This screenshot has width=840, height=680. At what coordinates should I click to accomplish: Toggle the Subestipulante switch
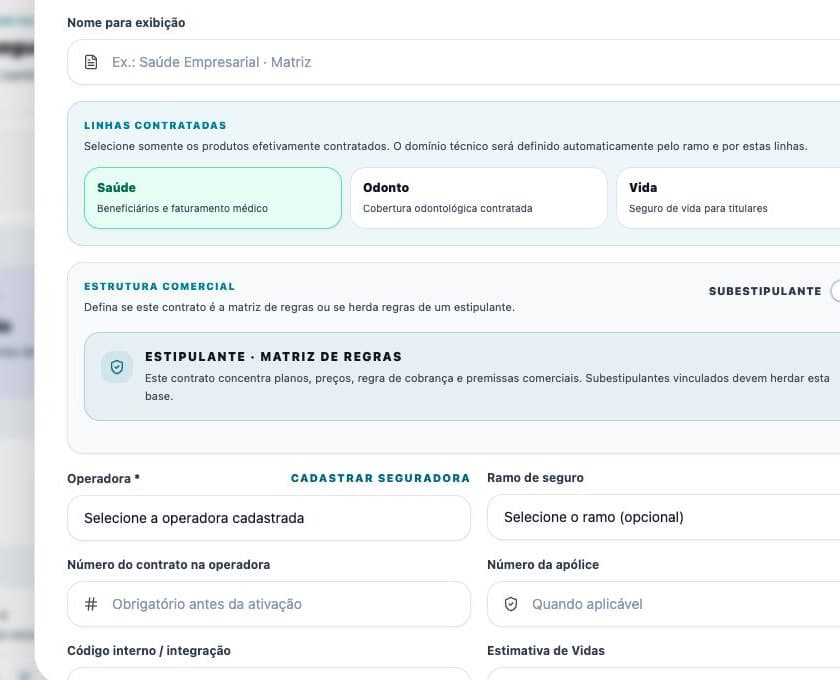[x=835, y=292]
